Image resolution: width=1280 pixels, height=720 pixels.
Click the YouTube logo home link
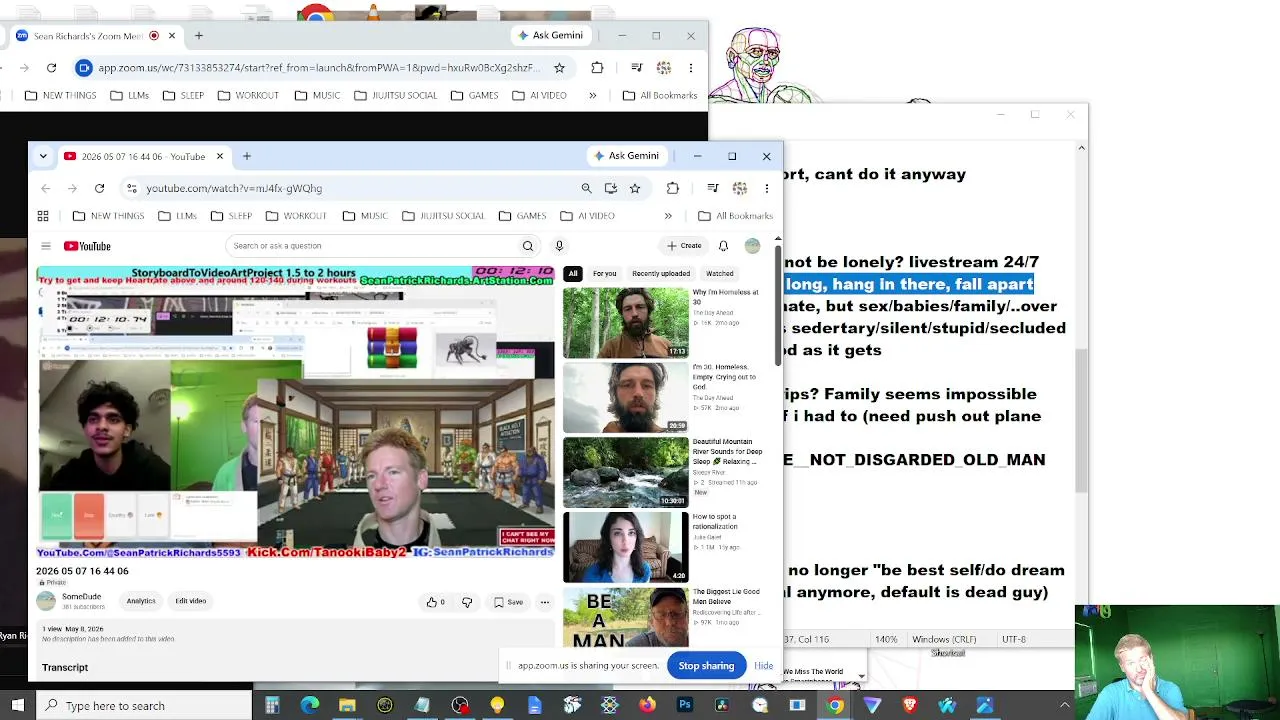click(x=87, y=246)
